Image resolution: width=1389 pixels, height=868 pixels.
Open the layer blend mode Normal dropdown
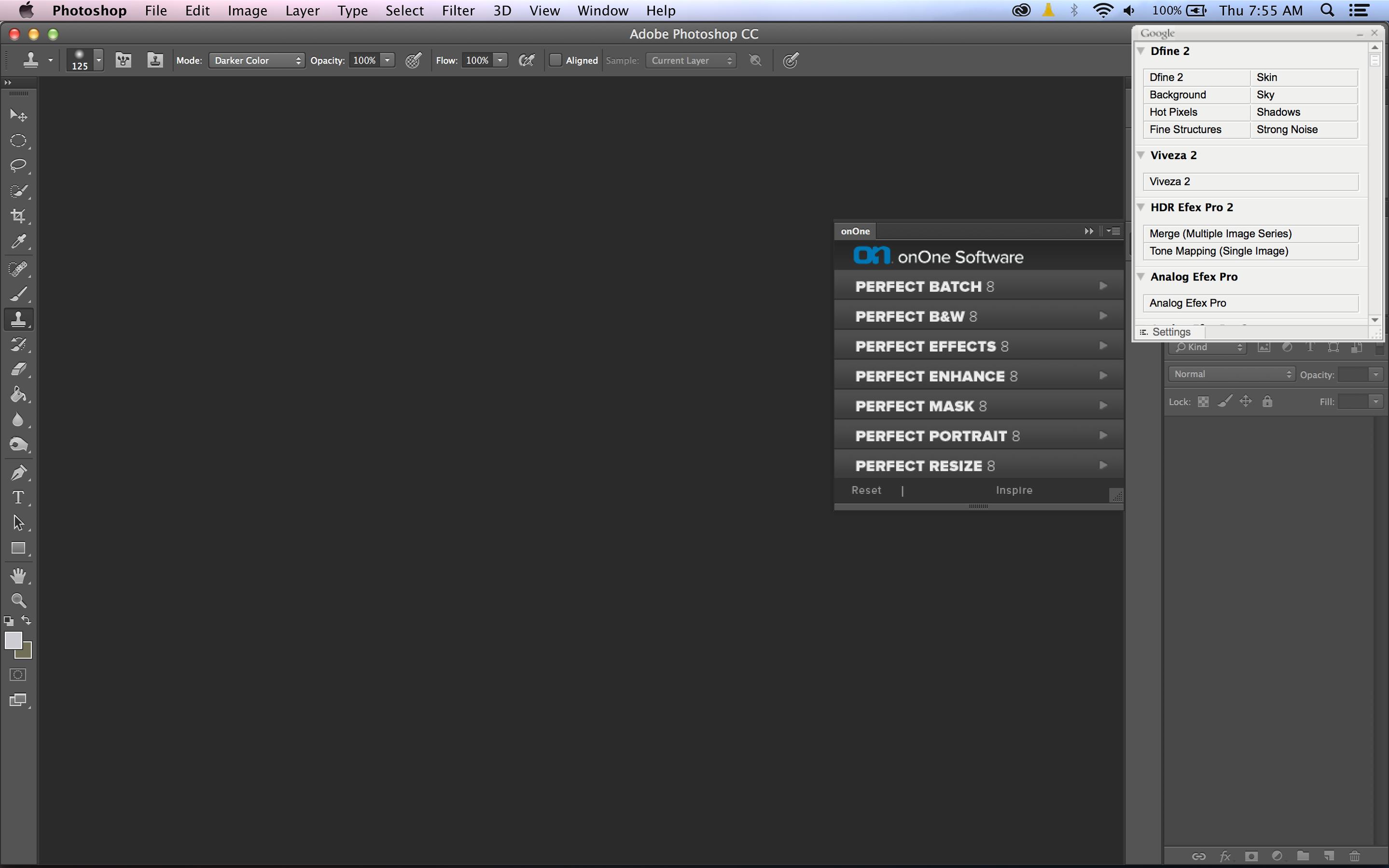point(1231,374)
